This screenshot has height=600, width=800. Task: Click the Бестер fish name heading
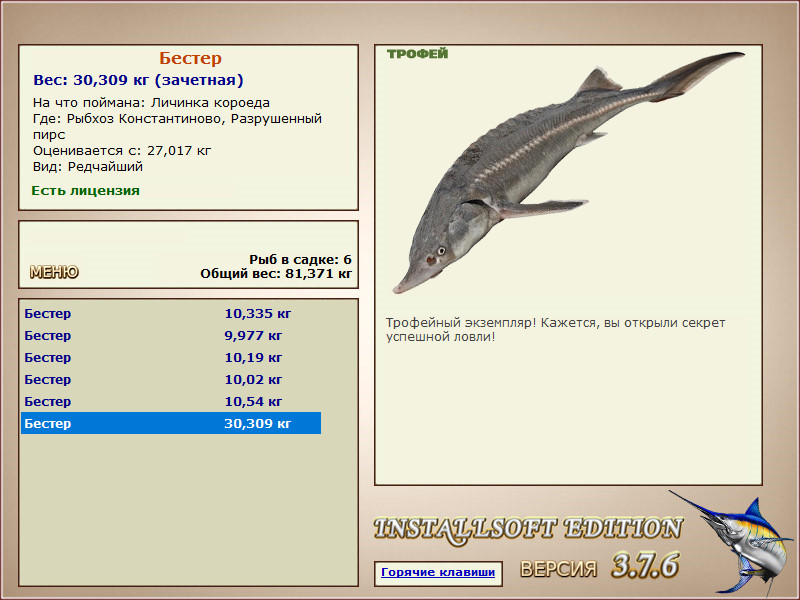click(x=190, y=58)
